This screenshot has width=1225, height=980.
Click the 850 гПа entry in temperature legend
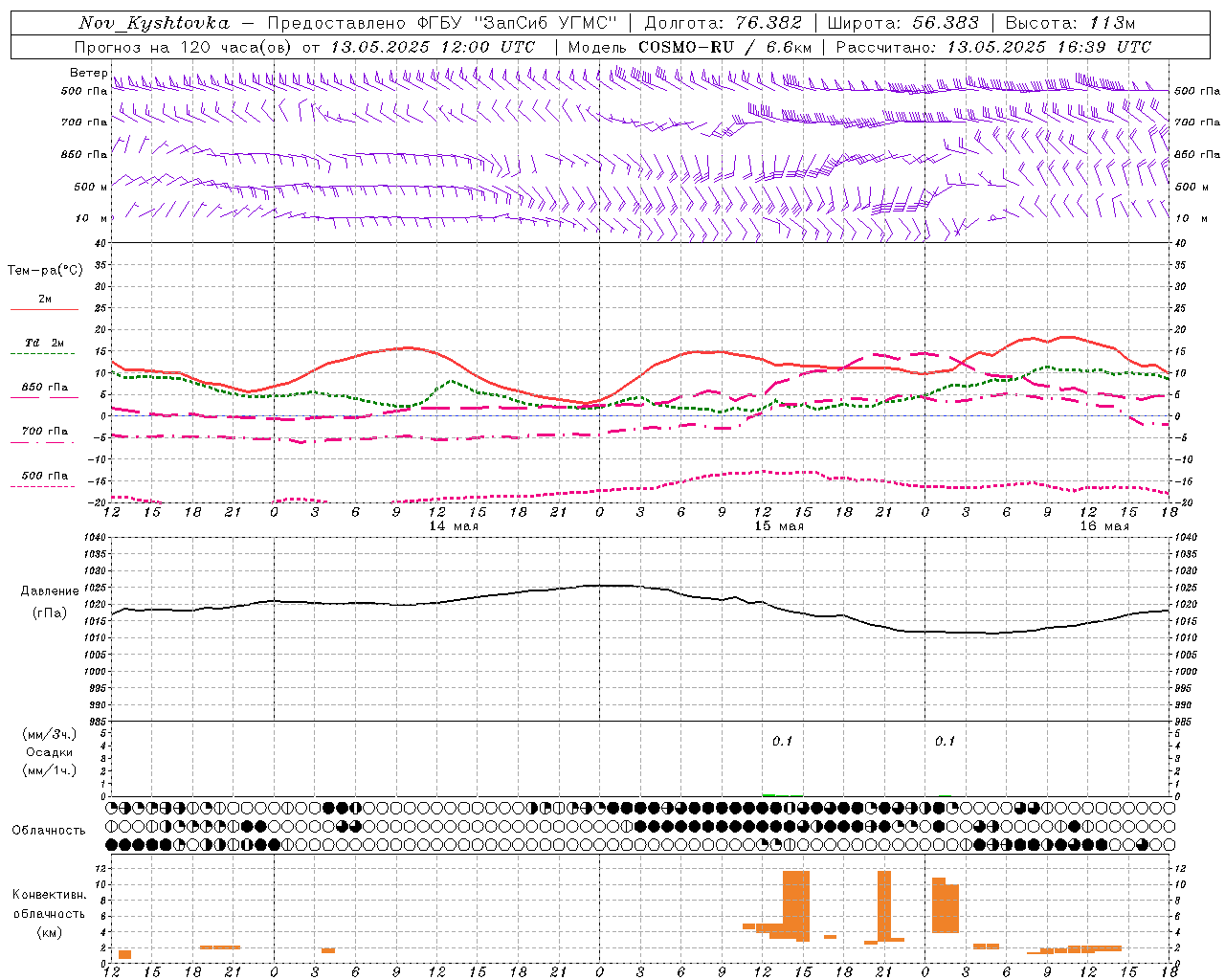(x=45, y=388)
